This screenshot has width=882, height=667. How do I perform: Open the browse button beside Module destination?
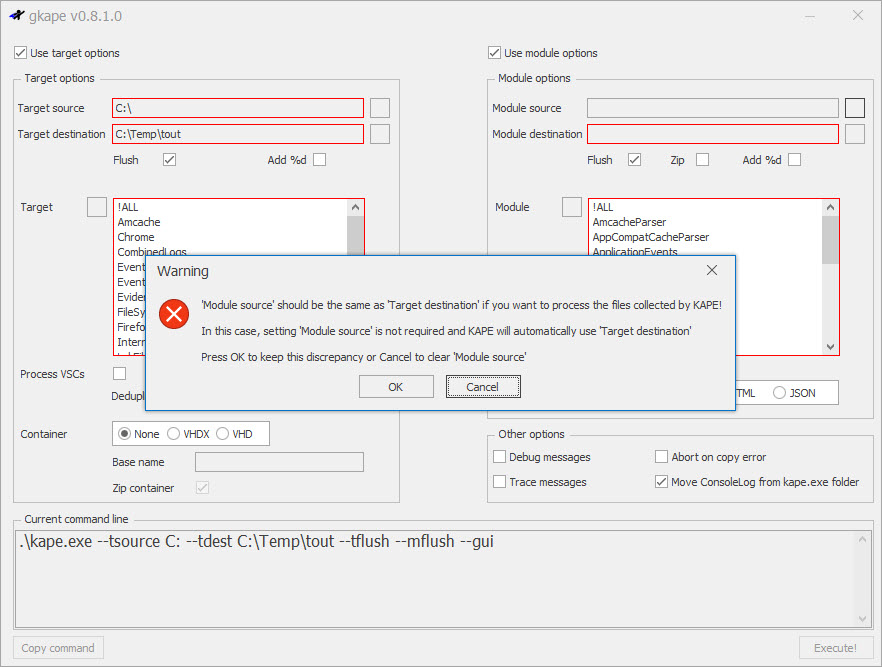(x=855, y=134)
